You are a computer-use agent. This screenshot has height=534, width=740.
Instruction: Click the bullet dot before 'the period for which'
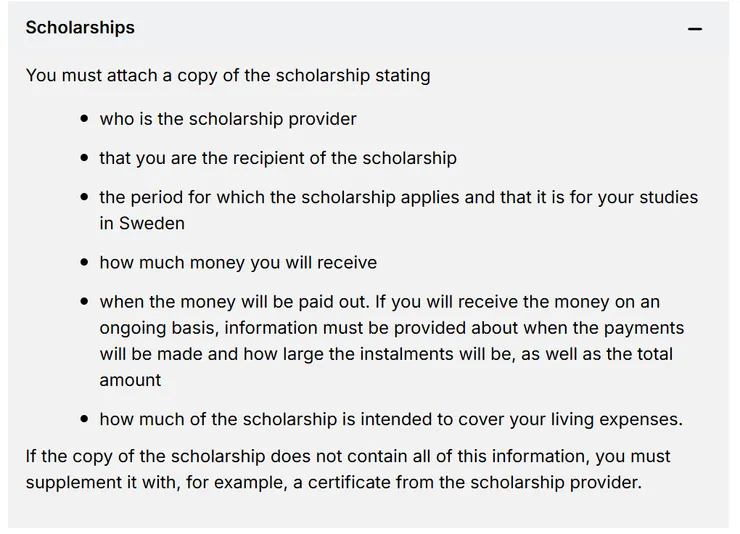pos(84,197)
